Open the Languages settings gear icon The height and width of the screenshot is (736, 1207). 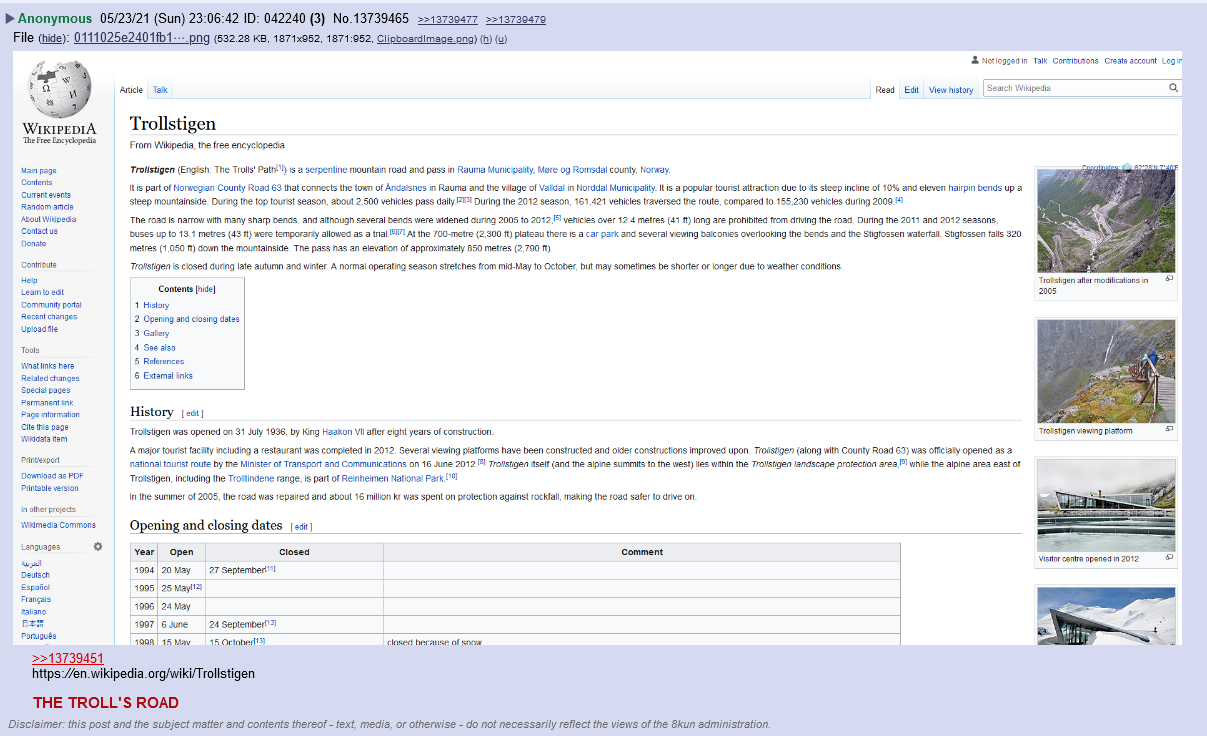pos(98,547)
